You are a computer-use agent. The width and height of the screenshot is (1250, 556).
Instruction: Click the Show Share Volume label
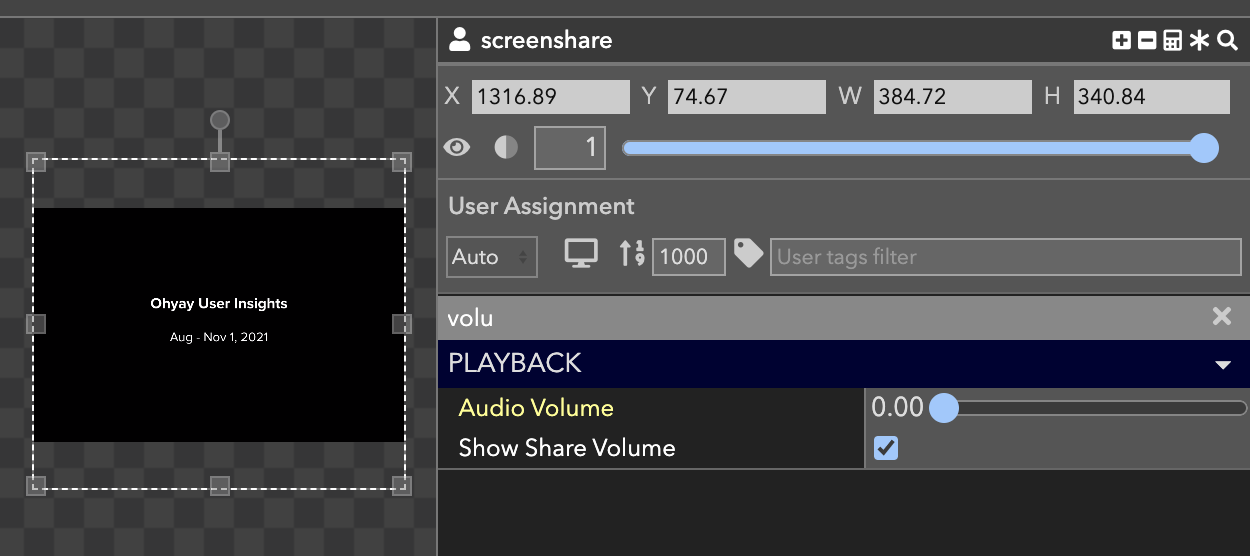pos(567,448)
